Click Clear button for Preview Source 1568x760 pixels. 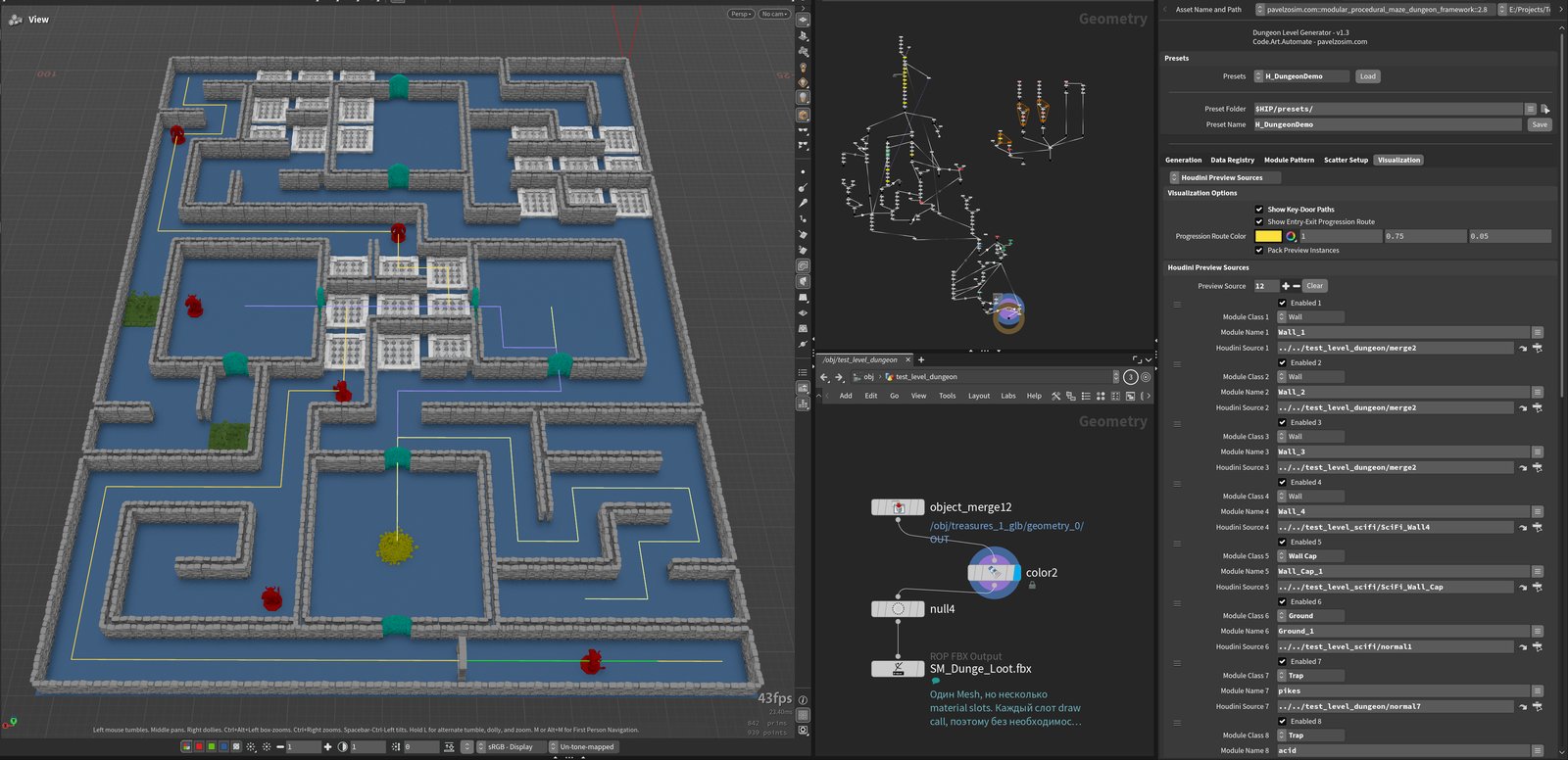click(x=1315, y=286)
